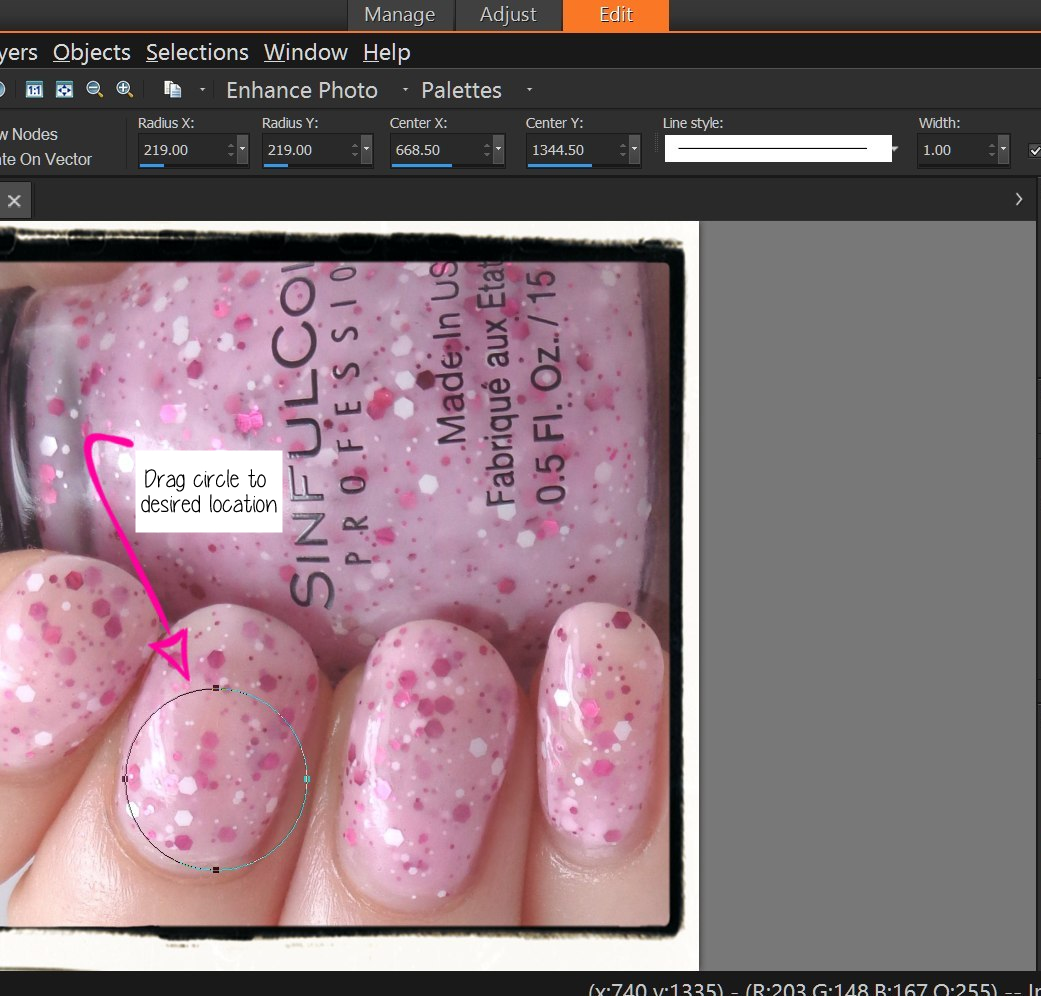Click the right arrow next to the image tab
The height and width of the screenshot is (996, 1041).
point(1019,199)
